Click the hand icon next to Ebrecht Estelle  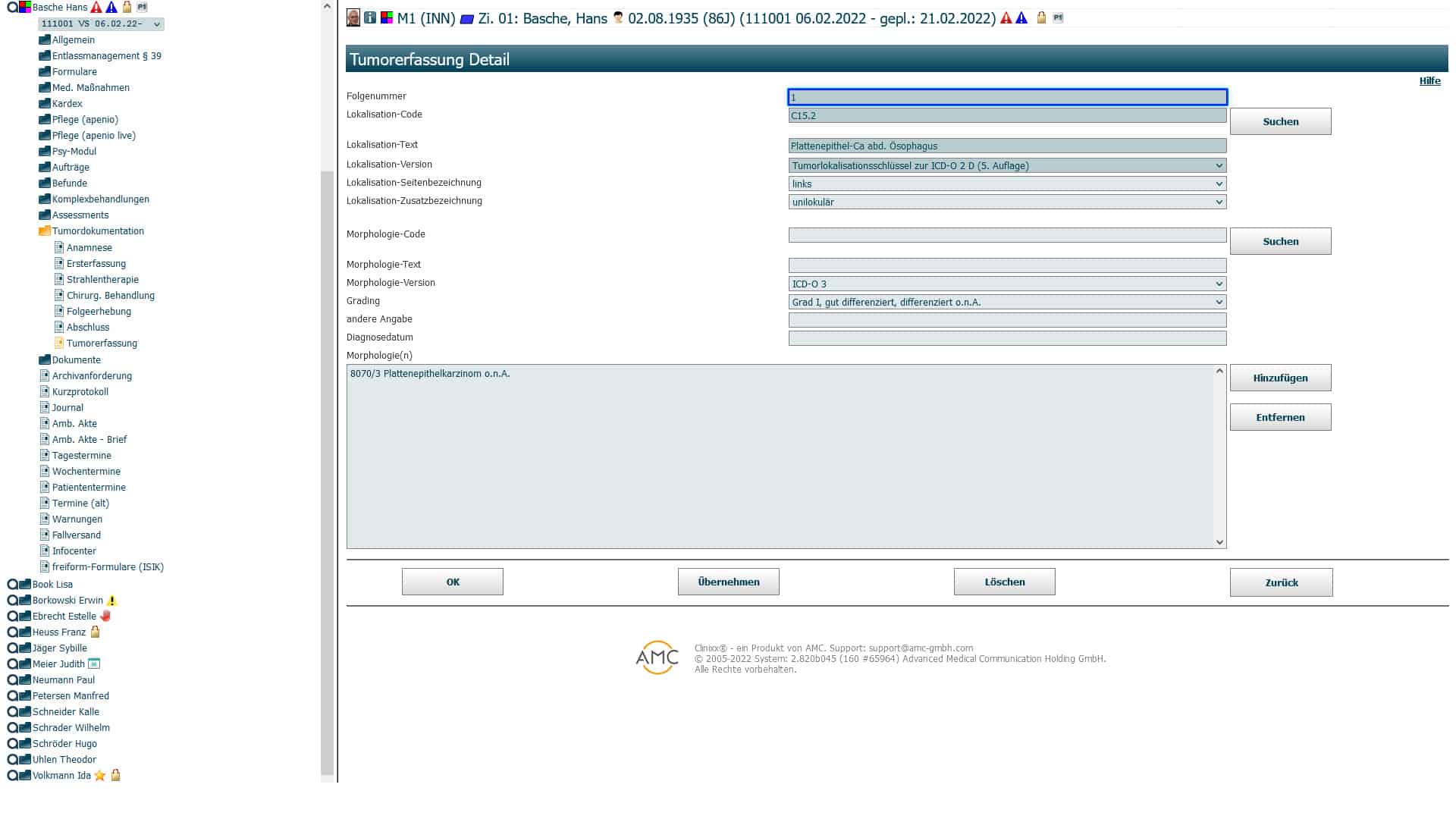[105, 616]
